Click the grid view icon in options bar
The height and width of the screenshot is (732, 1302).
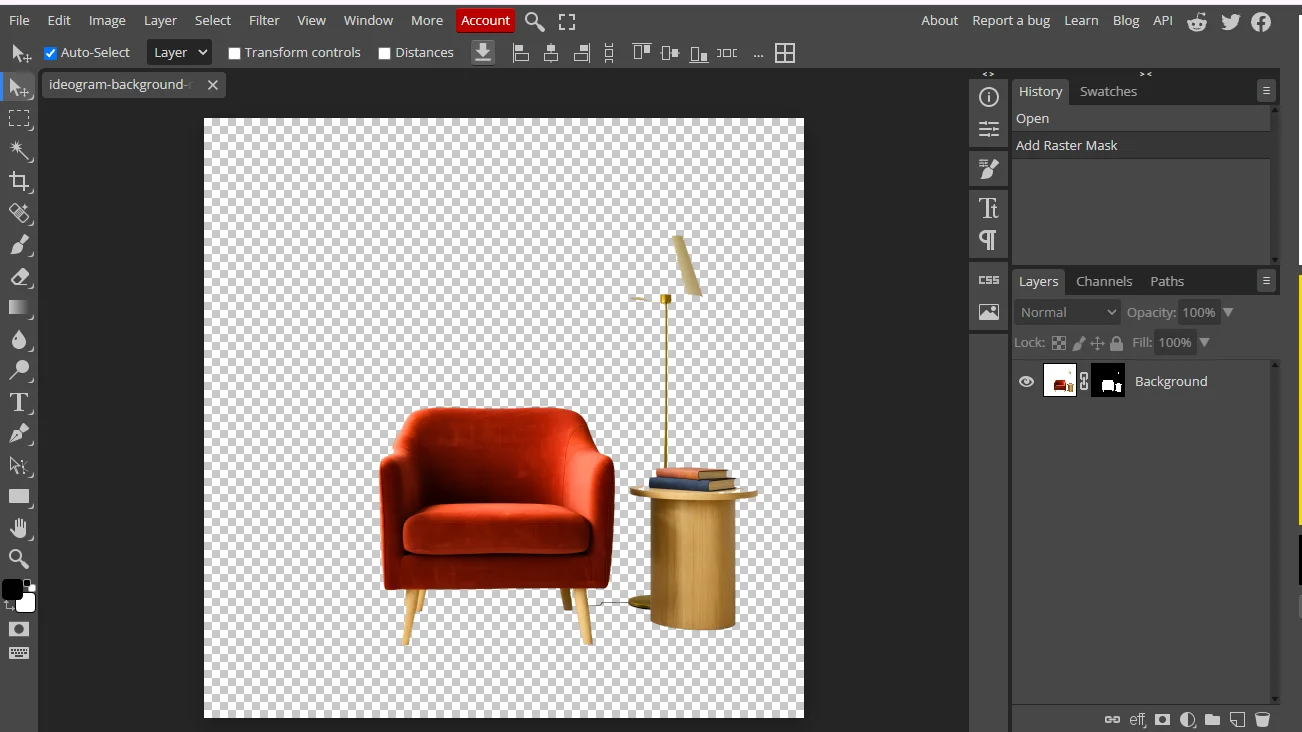coord(785,53)
